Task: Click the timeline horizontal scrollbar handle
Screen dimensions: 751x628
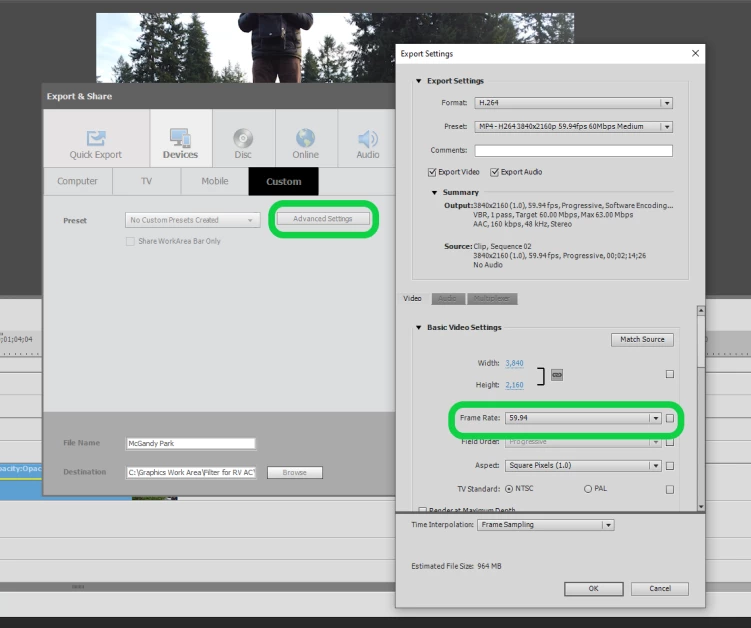Action: coord(78,586)
